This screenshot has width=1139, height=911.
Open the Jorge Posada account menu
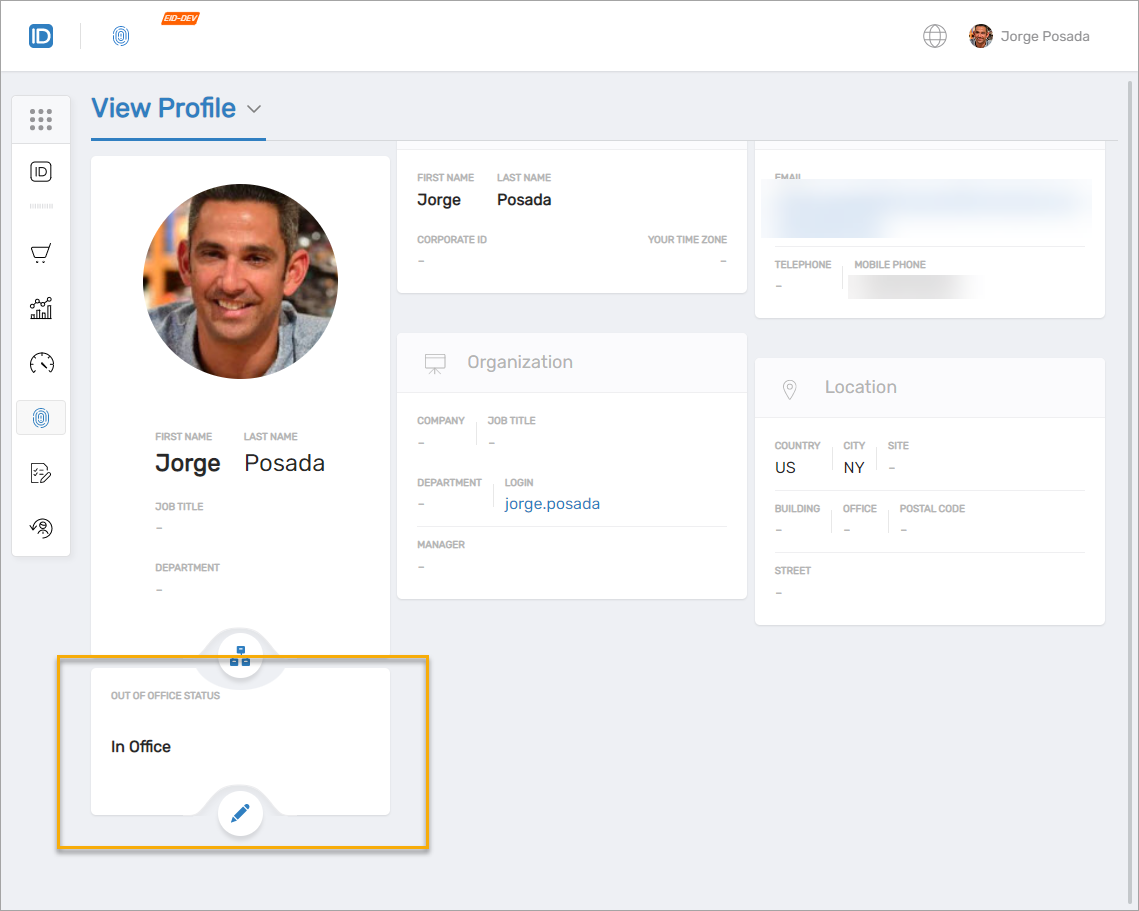click(1029, 36)
